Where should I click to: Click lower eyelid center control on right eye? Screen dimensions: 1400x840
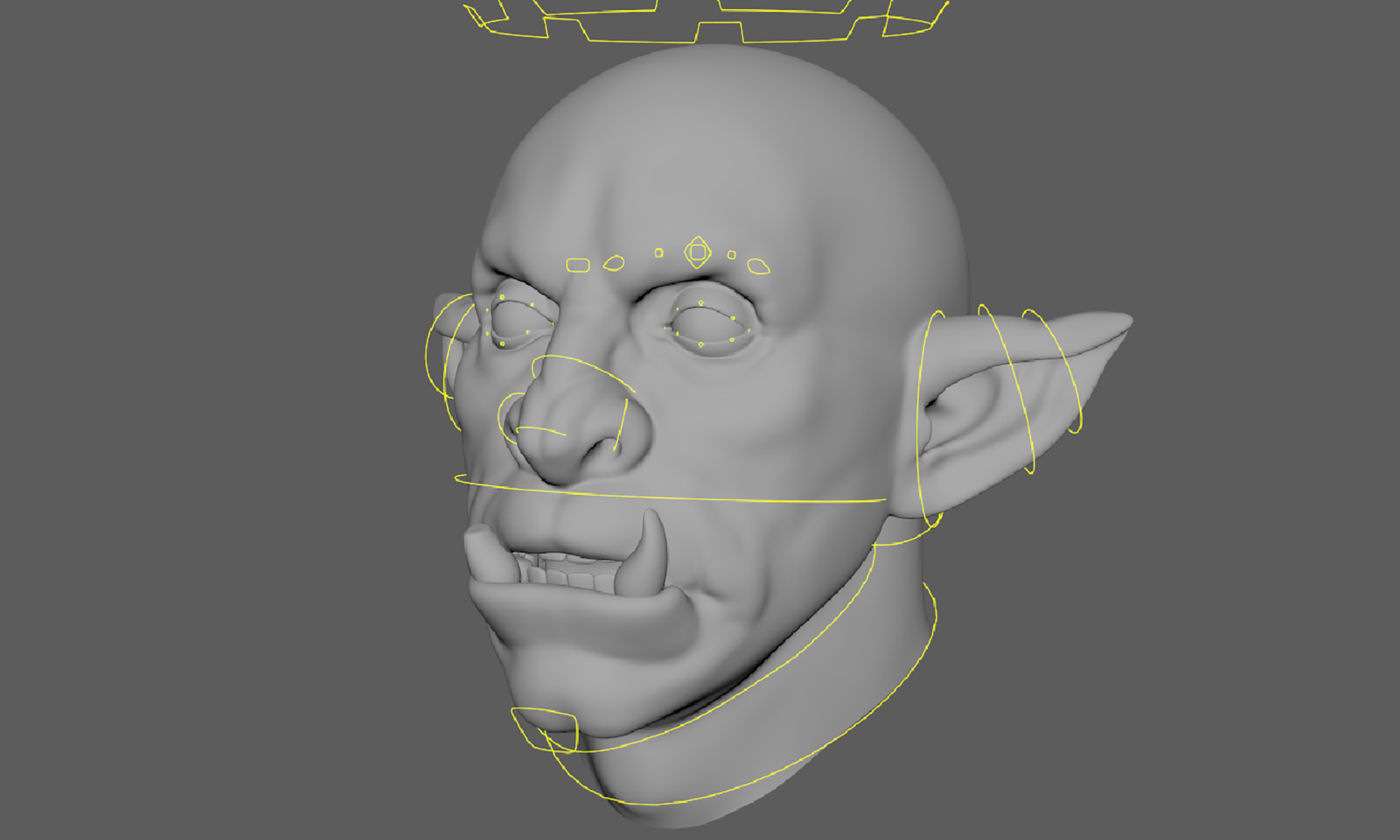[701, 344]
